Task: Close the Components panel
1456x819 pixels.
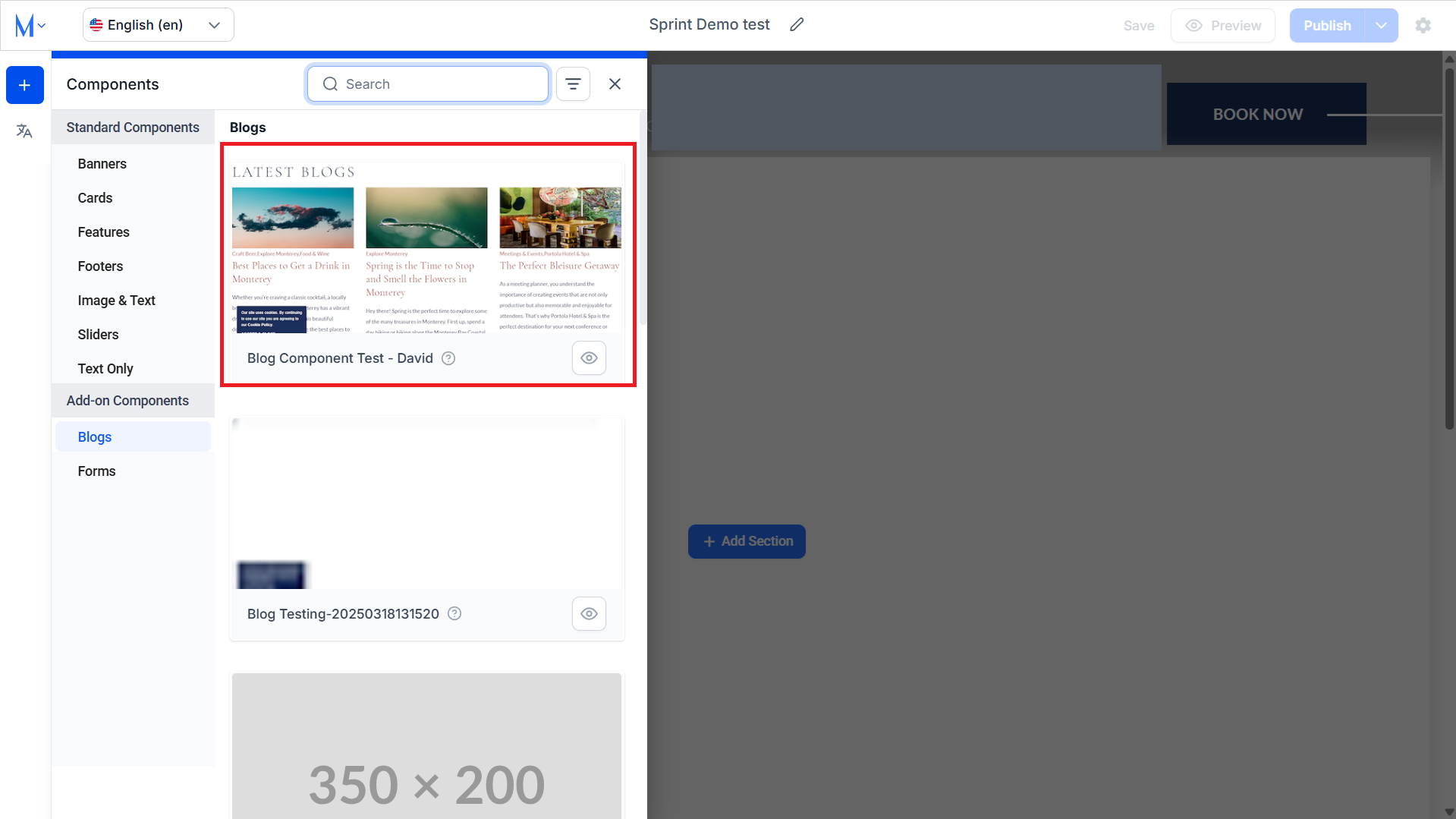Action: pos(615,84)
